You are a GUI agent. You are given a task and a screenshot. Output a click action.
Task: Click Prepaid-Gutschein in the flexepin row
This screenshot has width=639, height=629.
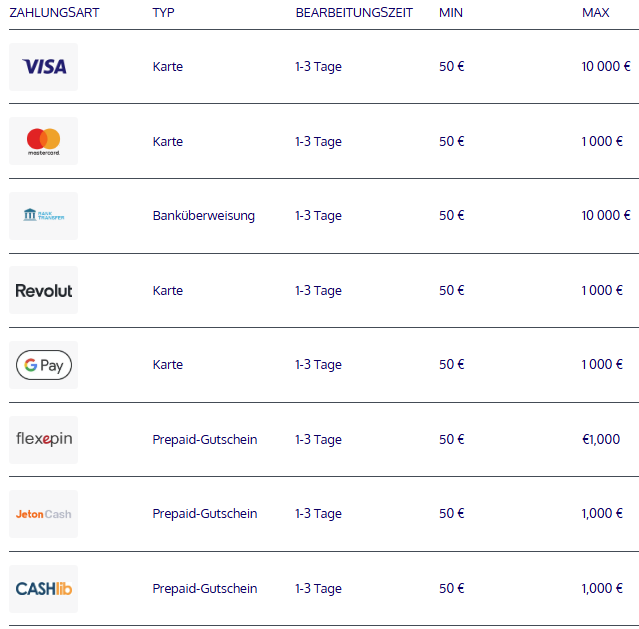[x=205, y=439]
